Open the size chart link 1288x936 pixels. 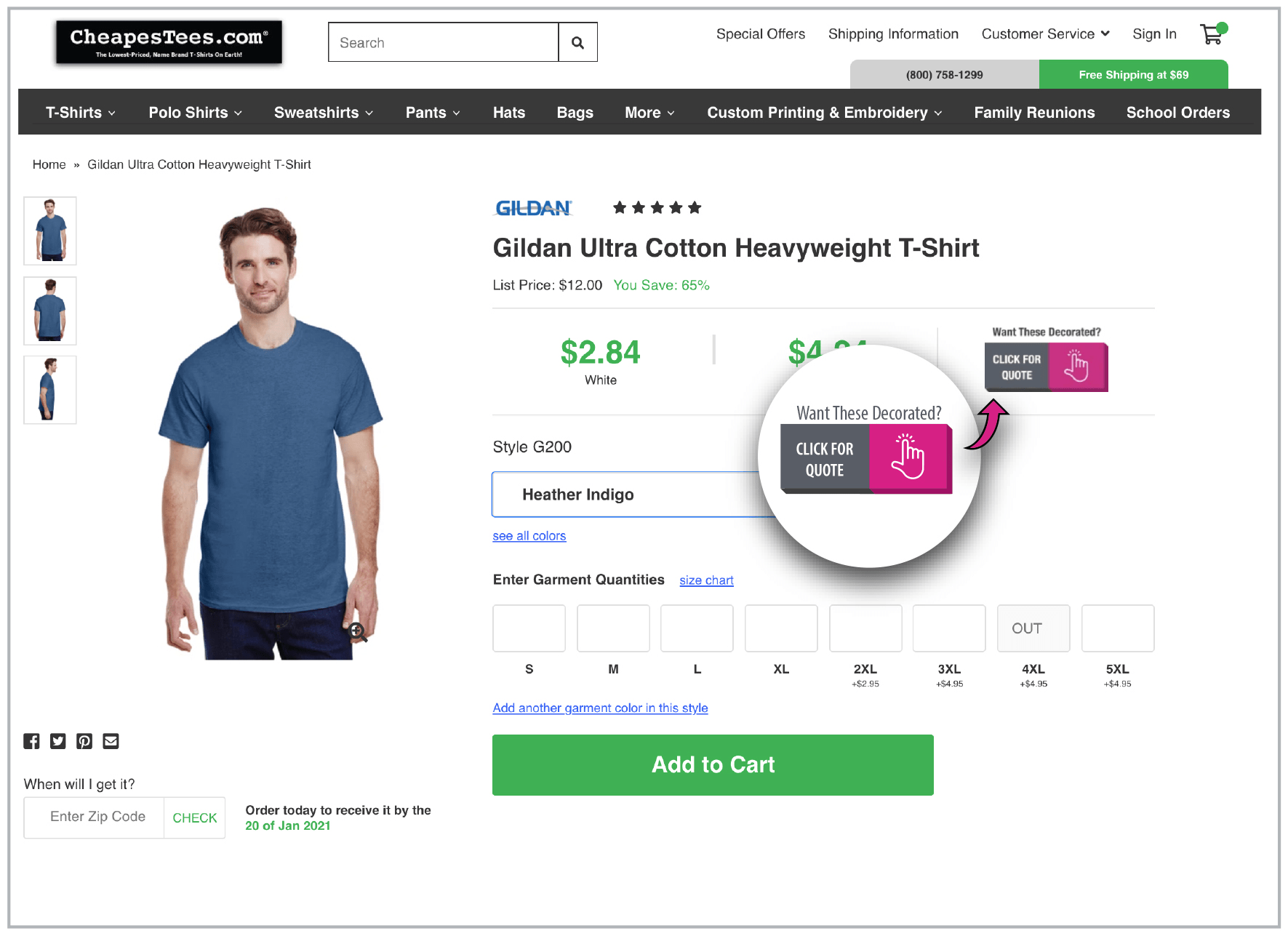706,580
